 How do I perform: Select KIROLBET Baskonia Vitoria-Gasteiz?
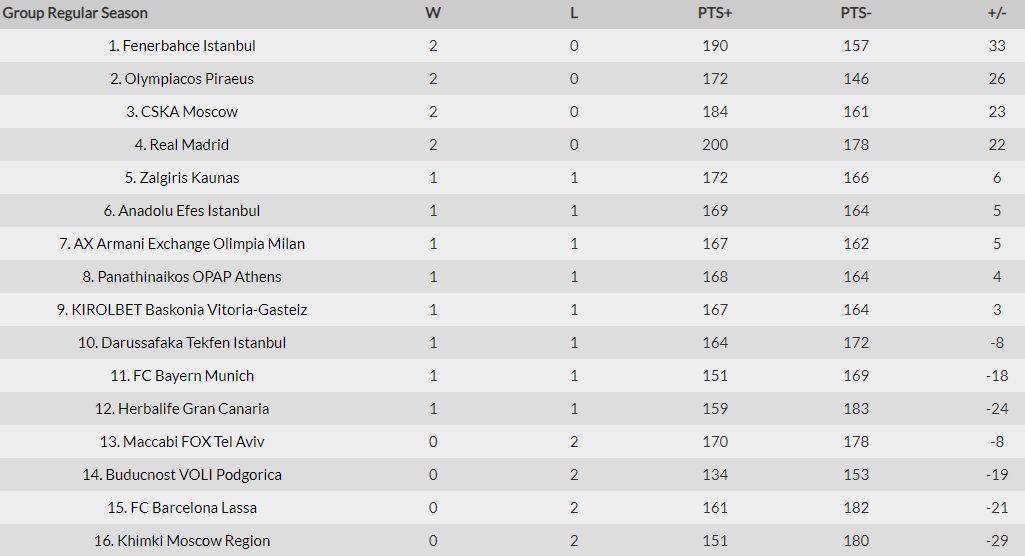click(x=189, y=310)
